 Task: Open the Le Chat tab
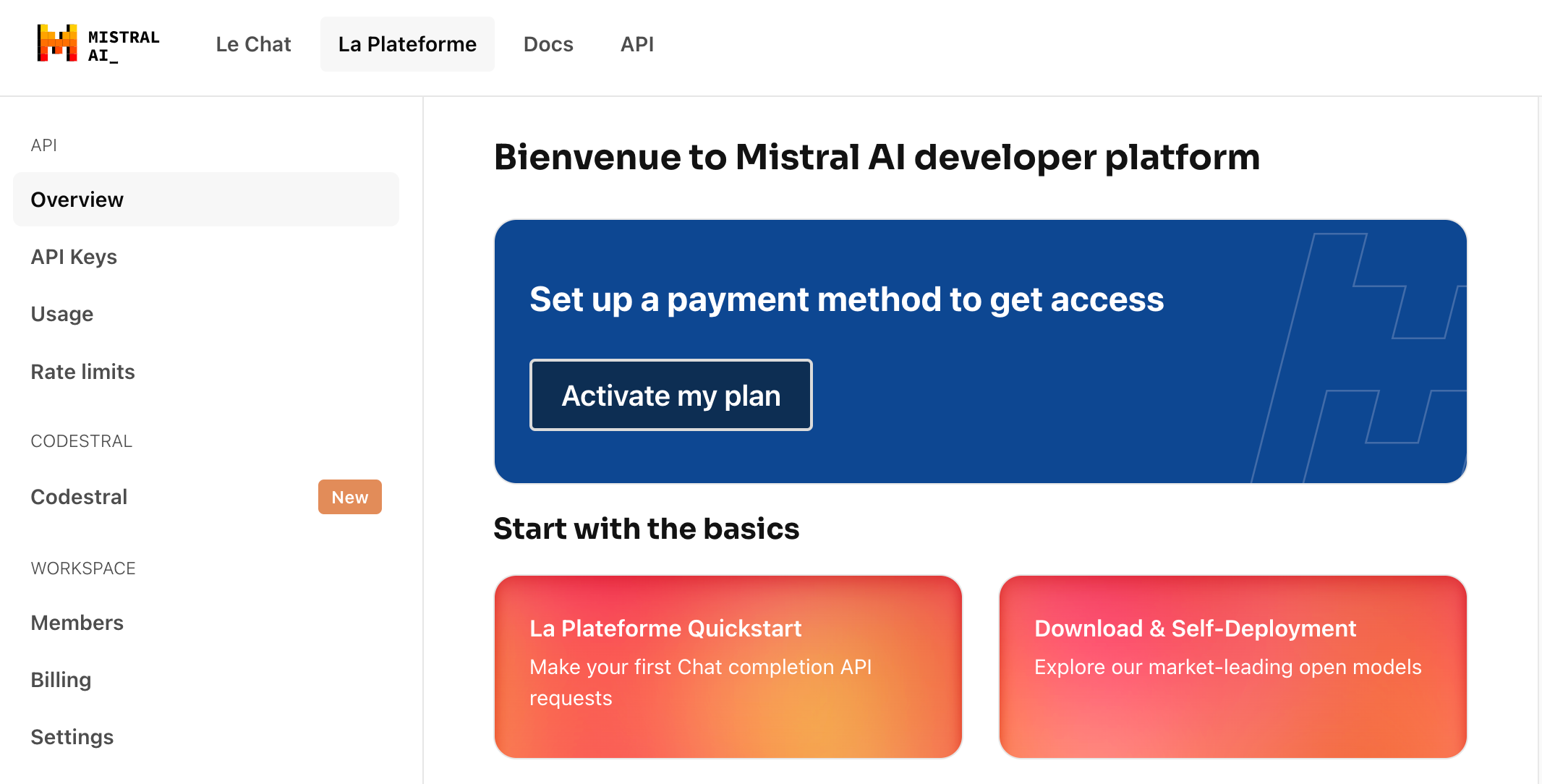pyautogui.click(x=253, y=44)
